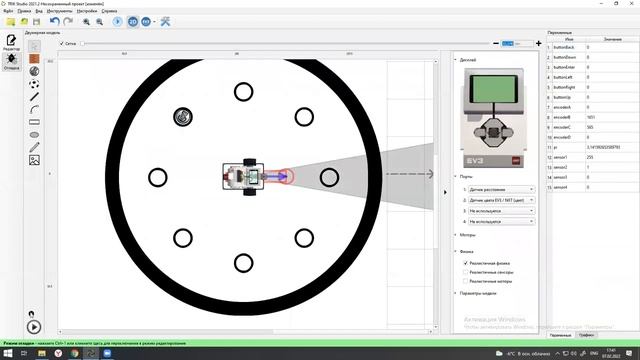Select the brick wall tool
The height and width of the screenshot is (360, 640).
pos(34,59)
